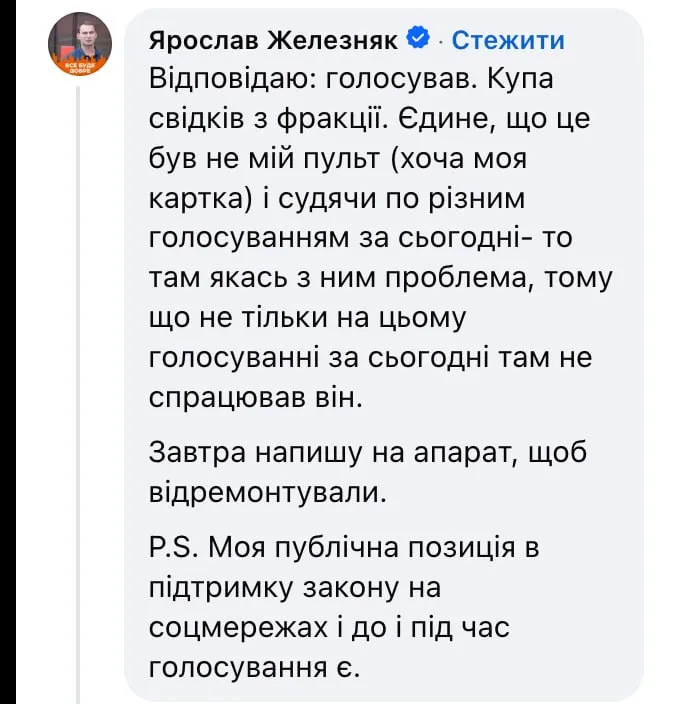Click the word відремонтували
Viewport: 696px width, 704px height.
[x=268, y=493]
